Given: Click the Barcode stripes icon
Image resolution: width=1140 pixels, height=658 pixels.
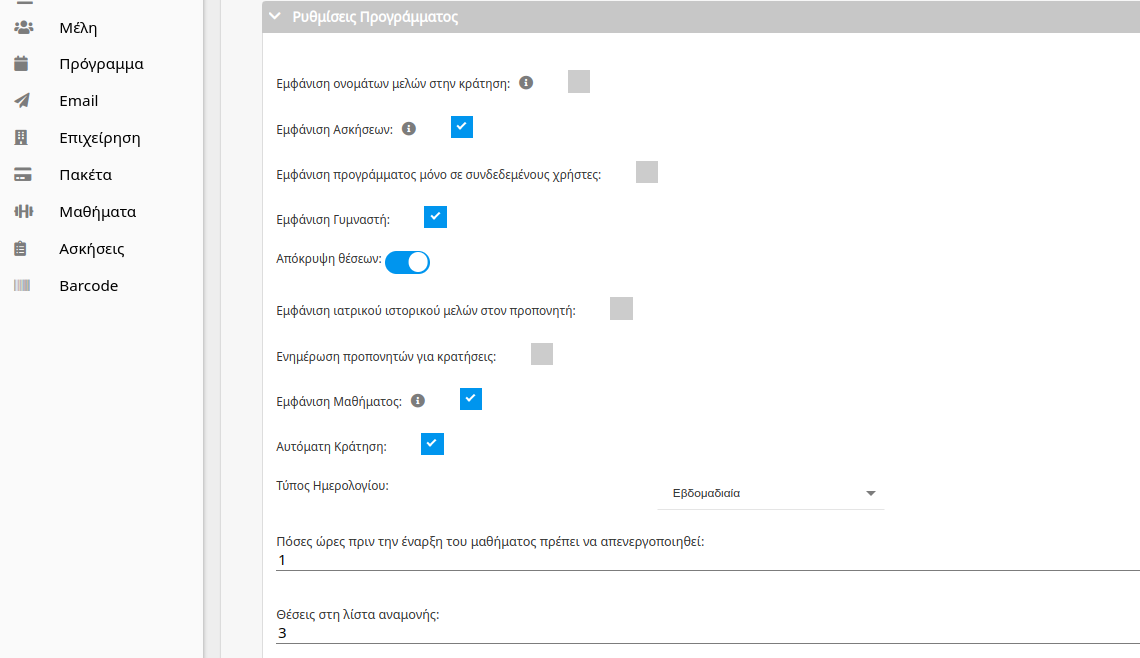Looking at the screenshot, I should pos(22,286).
